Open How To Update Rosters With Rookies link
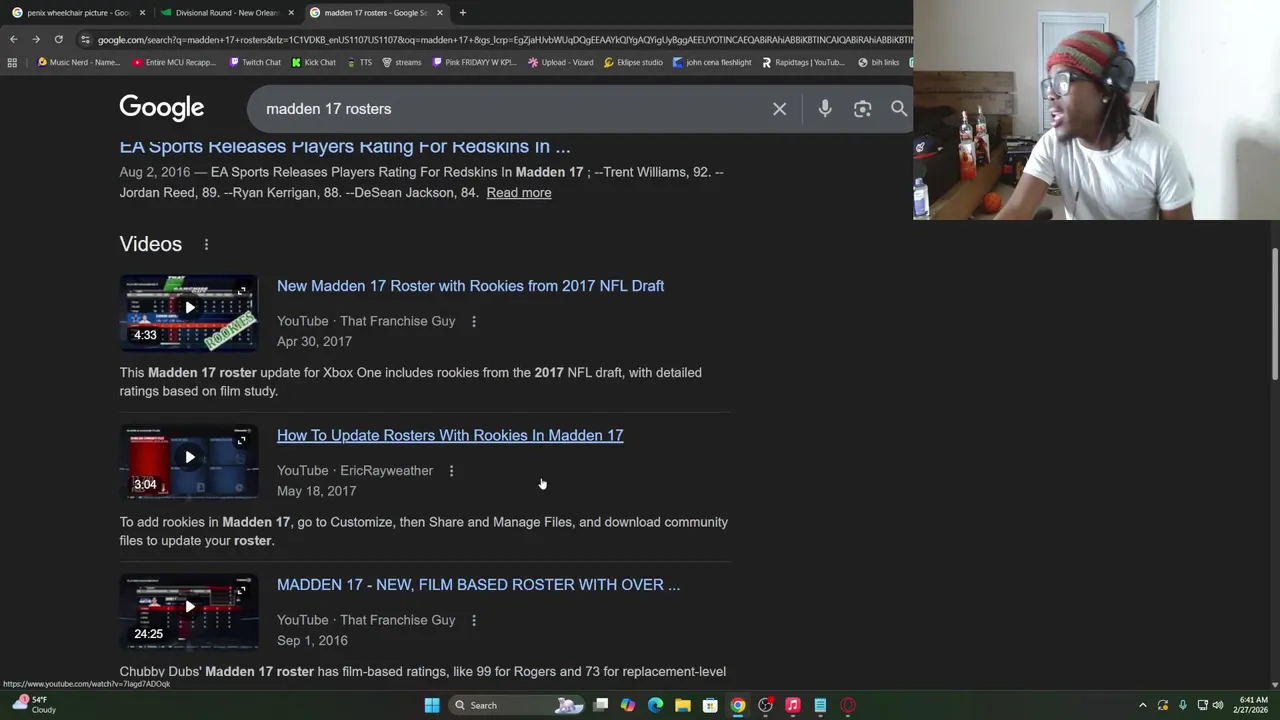The image size is (1280, 720). (450, 435)
